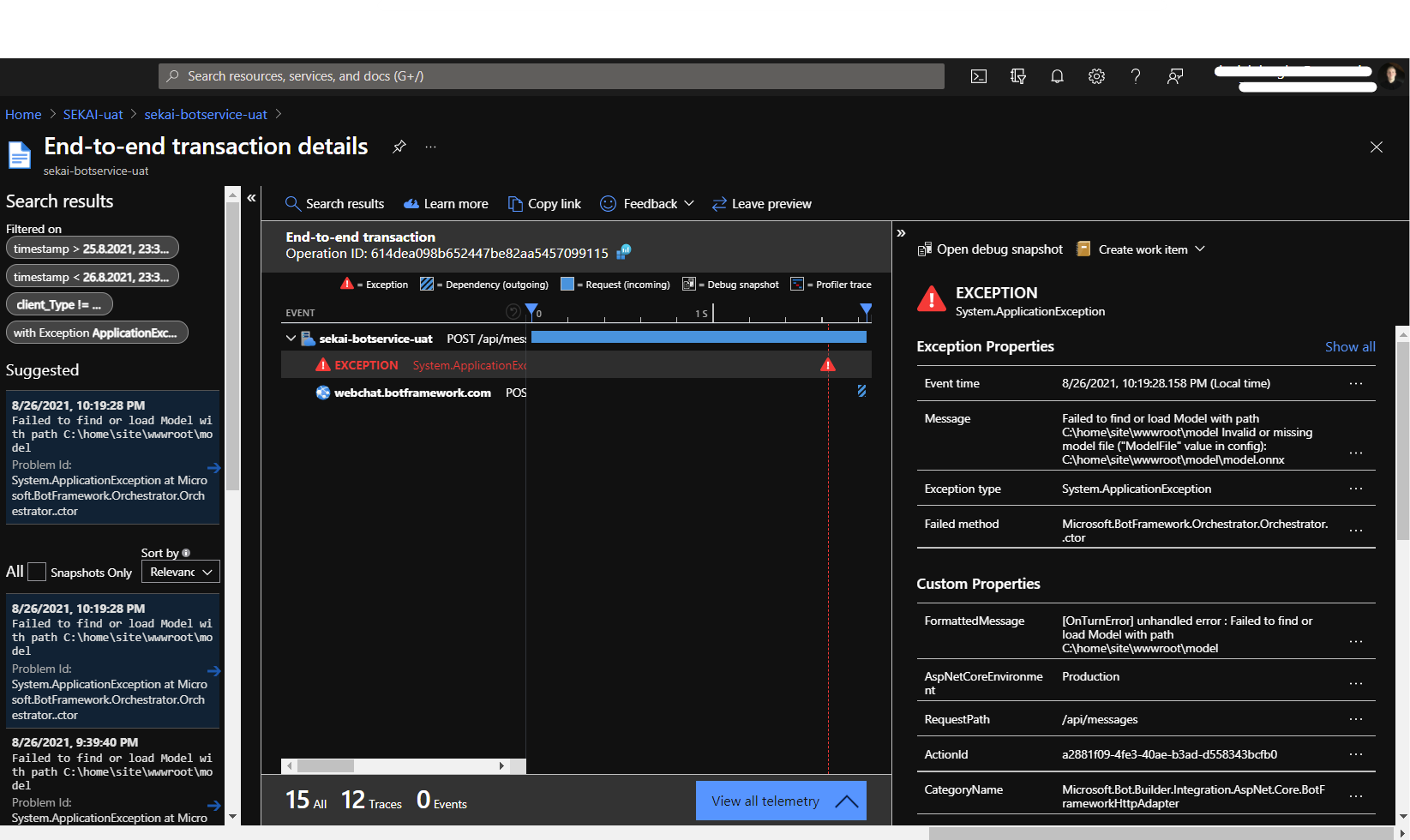
Task: Open the Help question mark pane
Action: click(x=1136, y=76)
